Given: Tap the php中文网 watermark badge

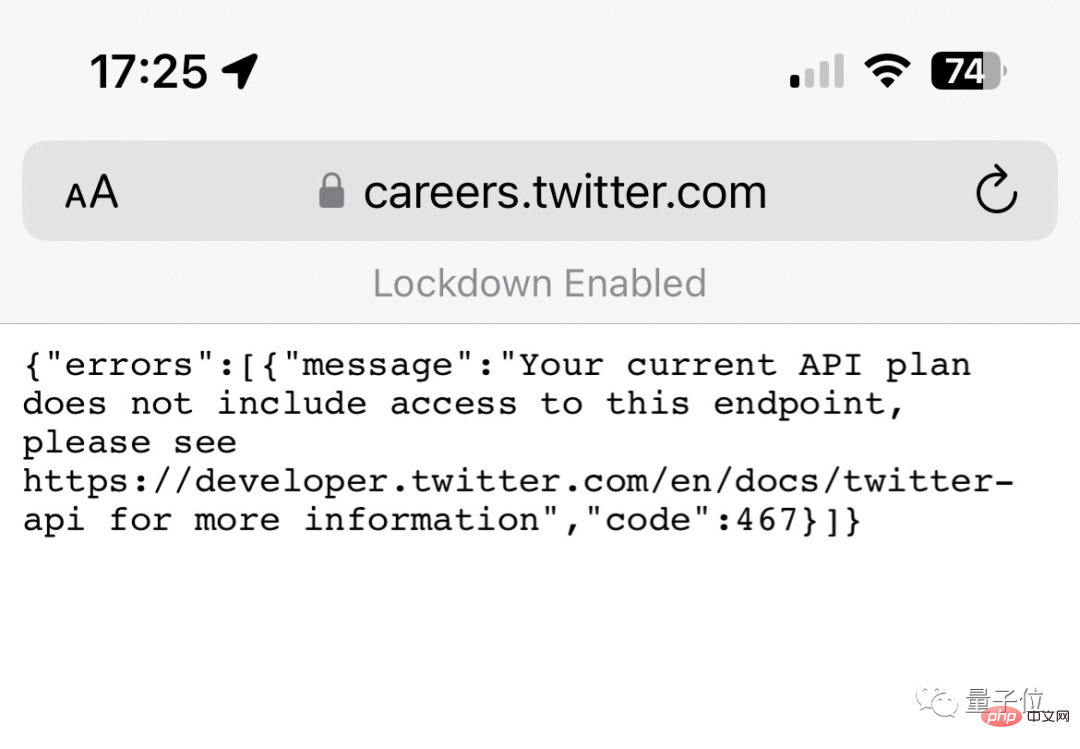Looking at the screenshot, I should pos(1026,716).
